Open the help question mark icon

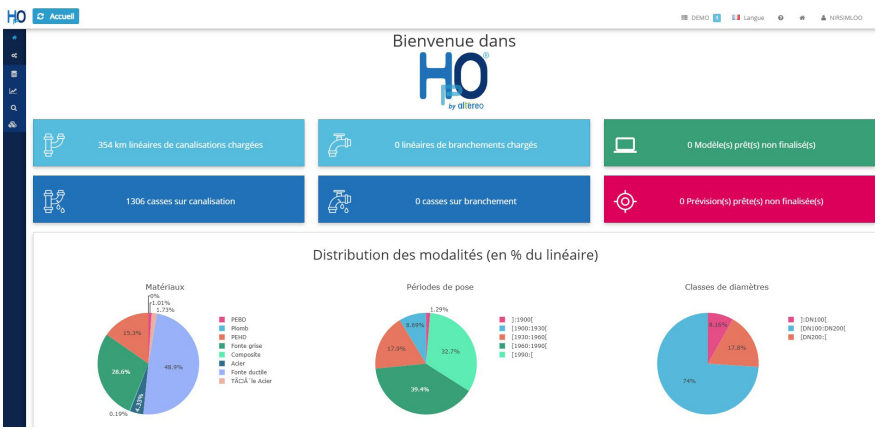click(x=781, y=17)
